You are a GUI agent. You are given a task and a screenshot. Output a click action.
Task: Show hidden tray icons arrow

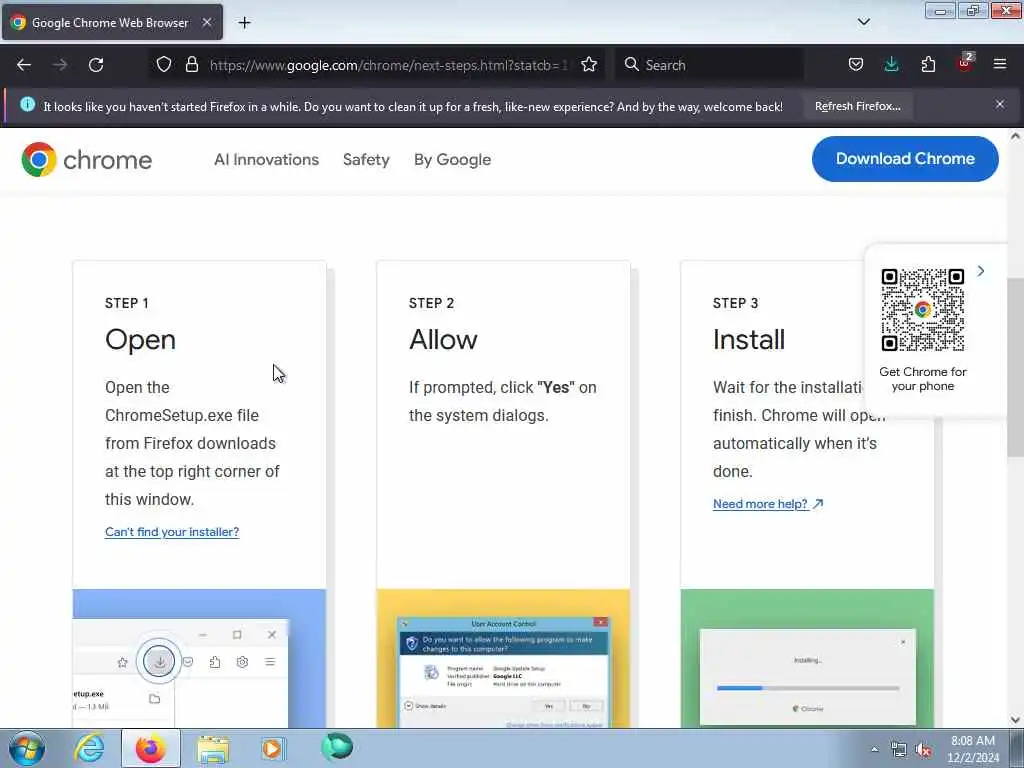(874, 749)
